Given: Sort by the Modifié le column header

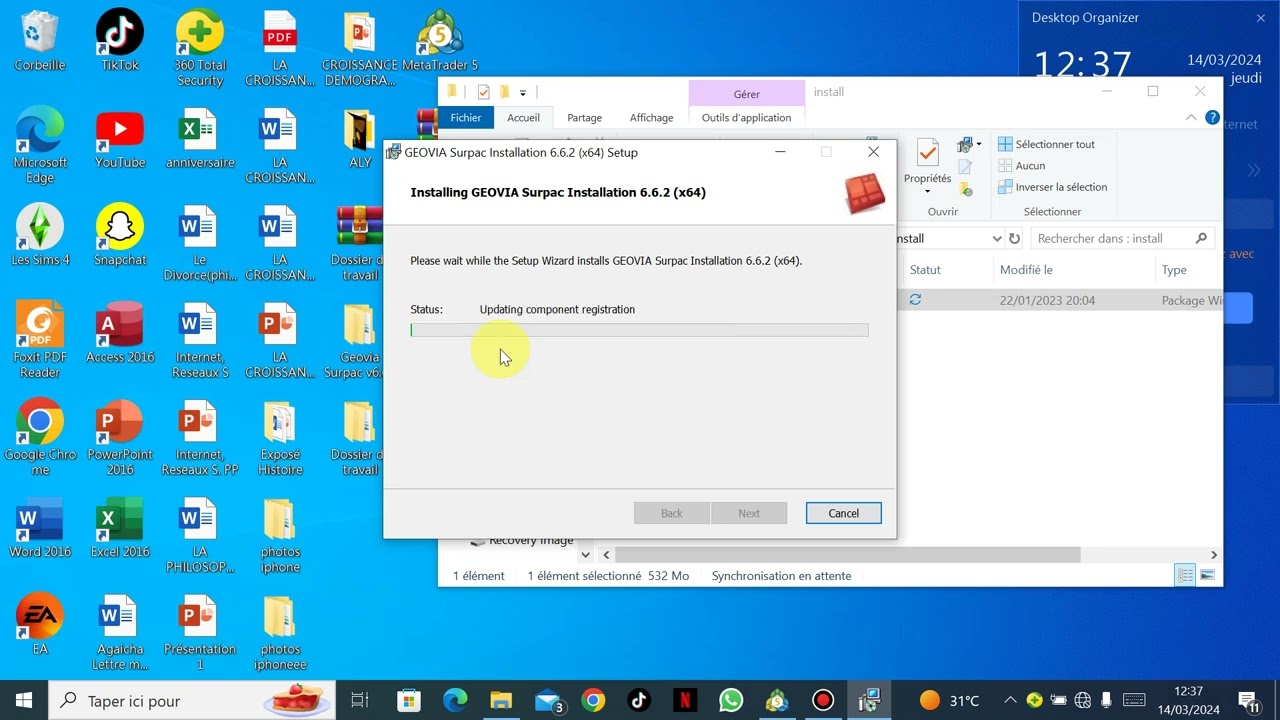Looking at the screenshot, I should point(1026,270).
